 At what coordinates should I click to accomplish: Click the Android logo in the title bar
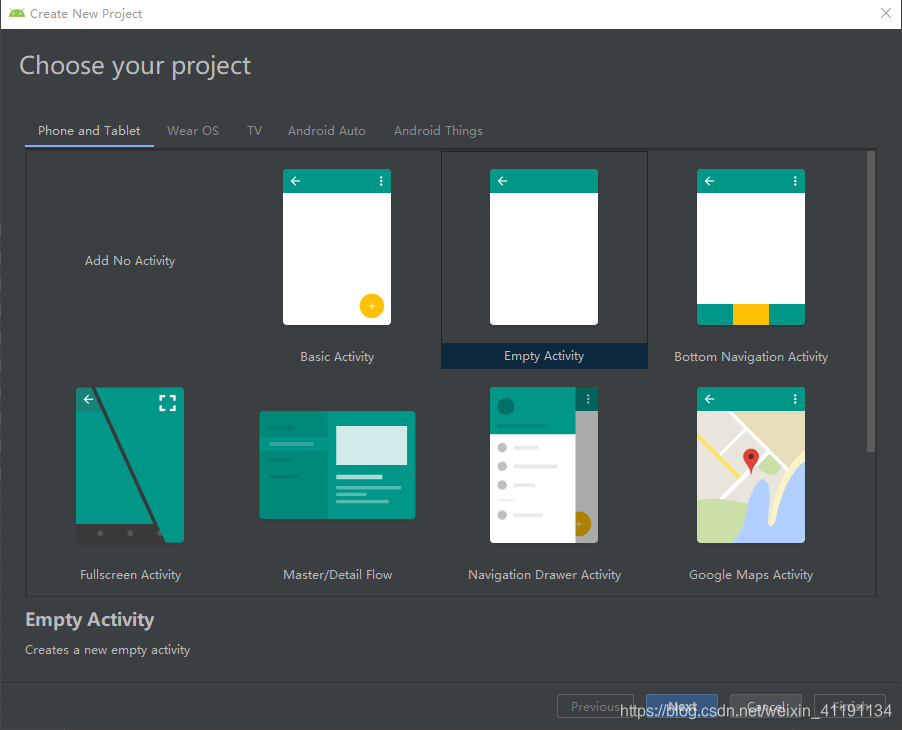tap(17, 13)
